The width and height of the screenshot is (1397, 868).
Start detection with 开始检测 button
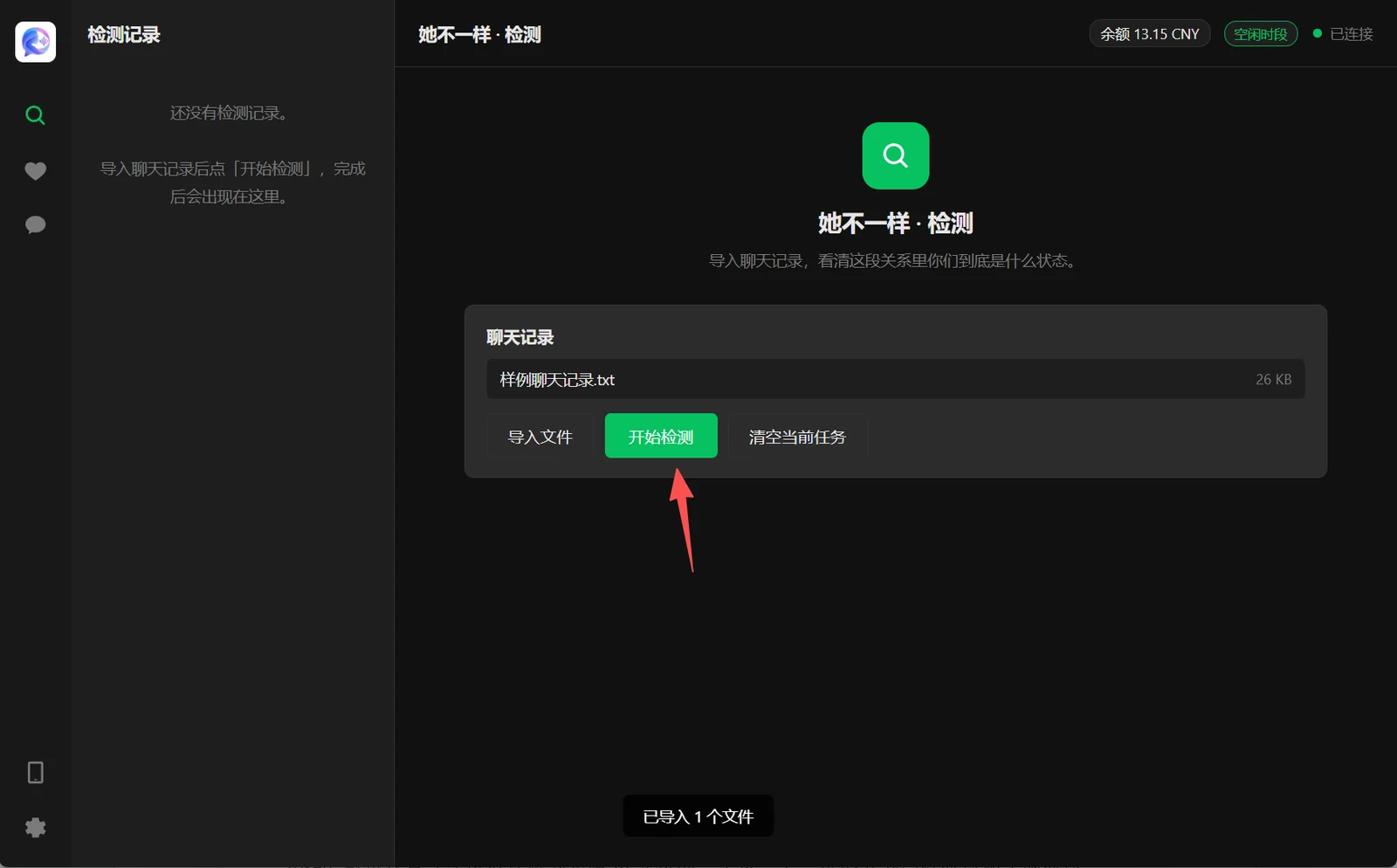click(661, 437)
